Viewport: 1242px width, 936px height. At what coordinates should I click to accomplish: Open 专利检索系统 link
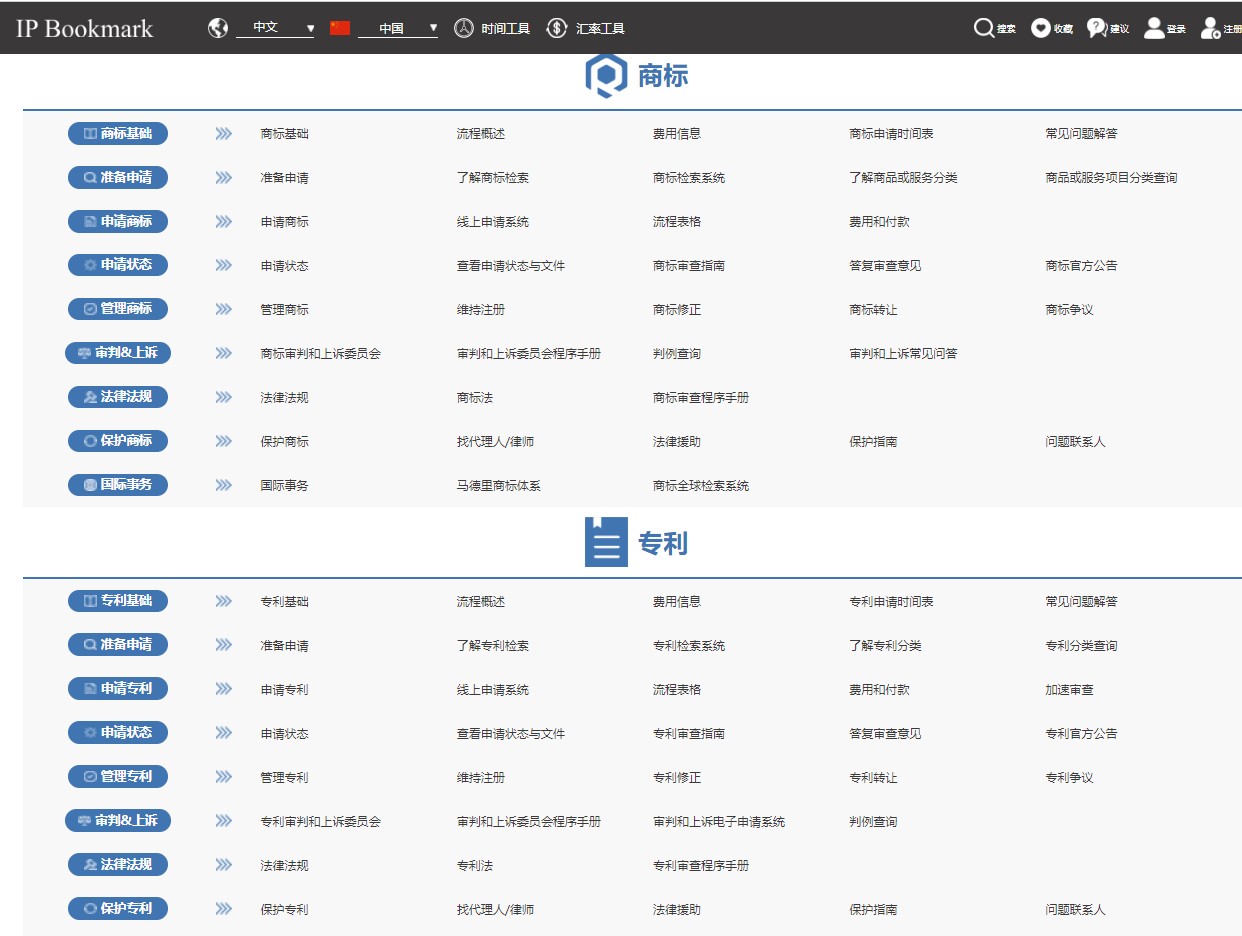tap(689, 646)
